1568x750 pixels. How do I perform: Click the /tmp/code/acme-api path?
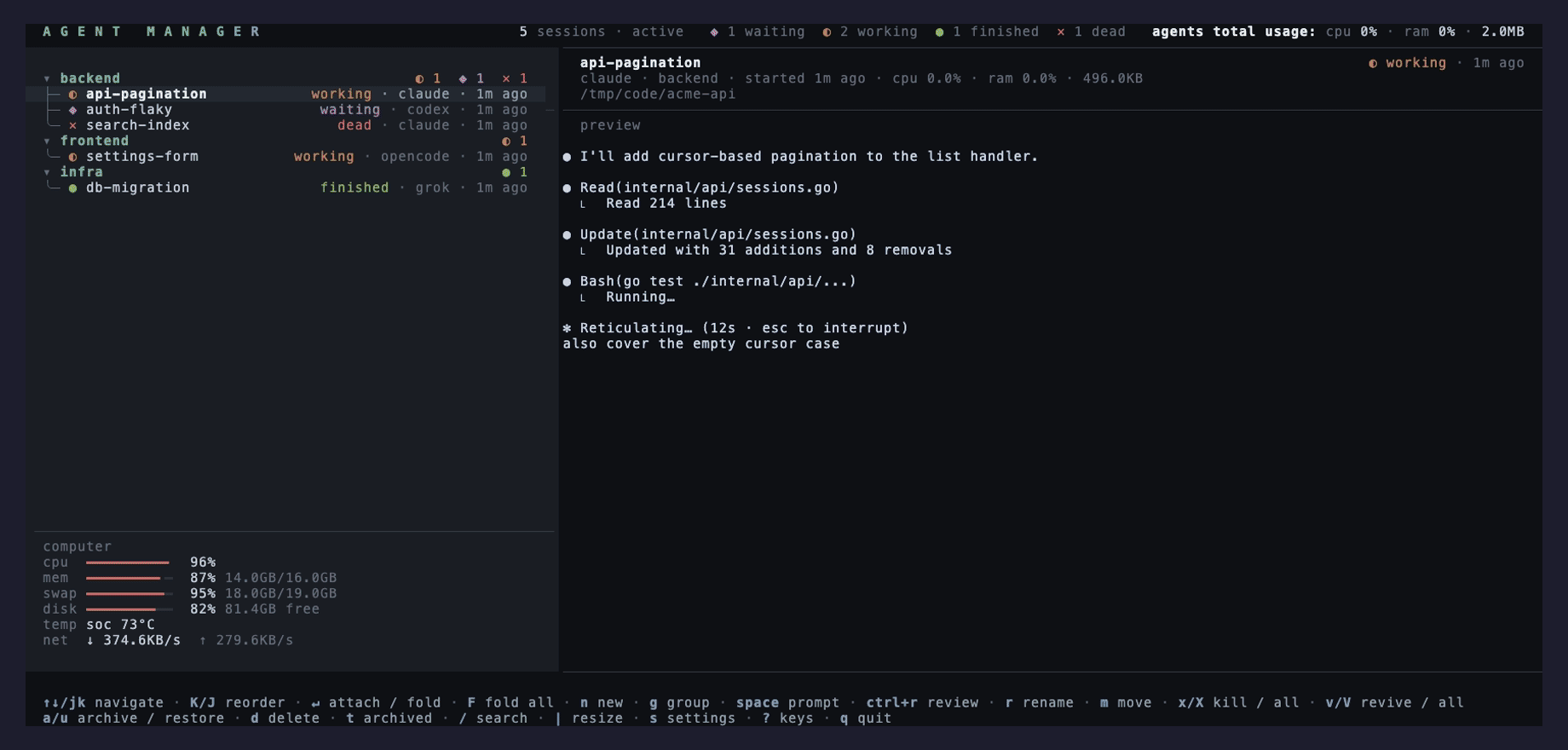[x=658, y=95]
